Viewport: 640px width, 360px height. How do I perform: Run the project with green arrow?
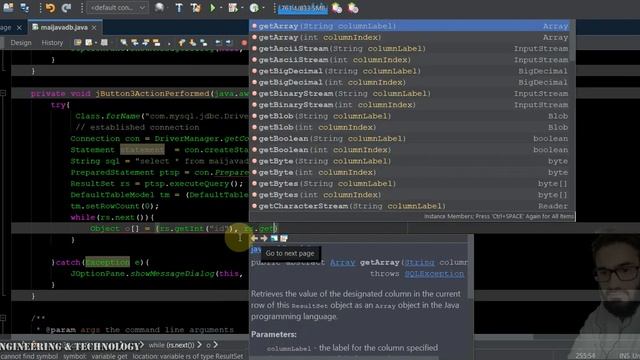click(212, 7)
